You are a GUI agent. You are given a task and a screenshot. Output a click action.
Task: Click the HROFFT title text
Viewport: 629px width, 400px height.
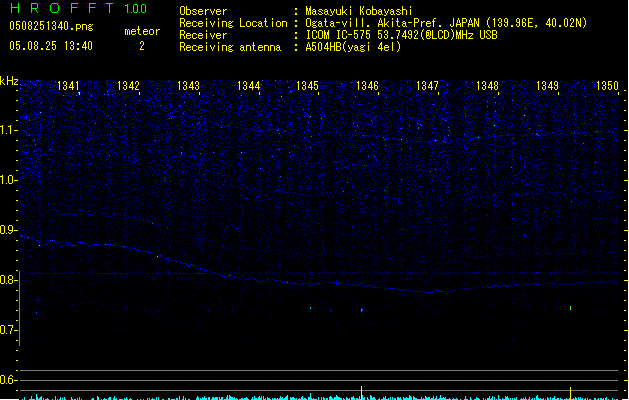pos(59,9)
